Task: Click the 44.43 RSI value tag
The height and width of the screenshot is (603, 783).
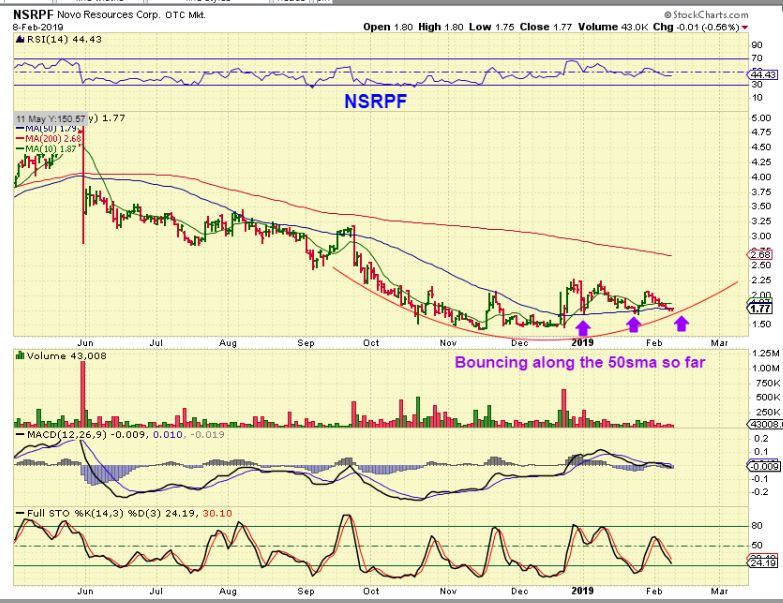Action: (763, 75)
